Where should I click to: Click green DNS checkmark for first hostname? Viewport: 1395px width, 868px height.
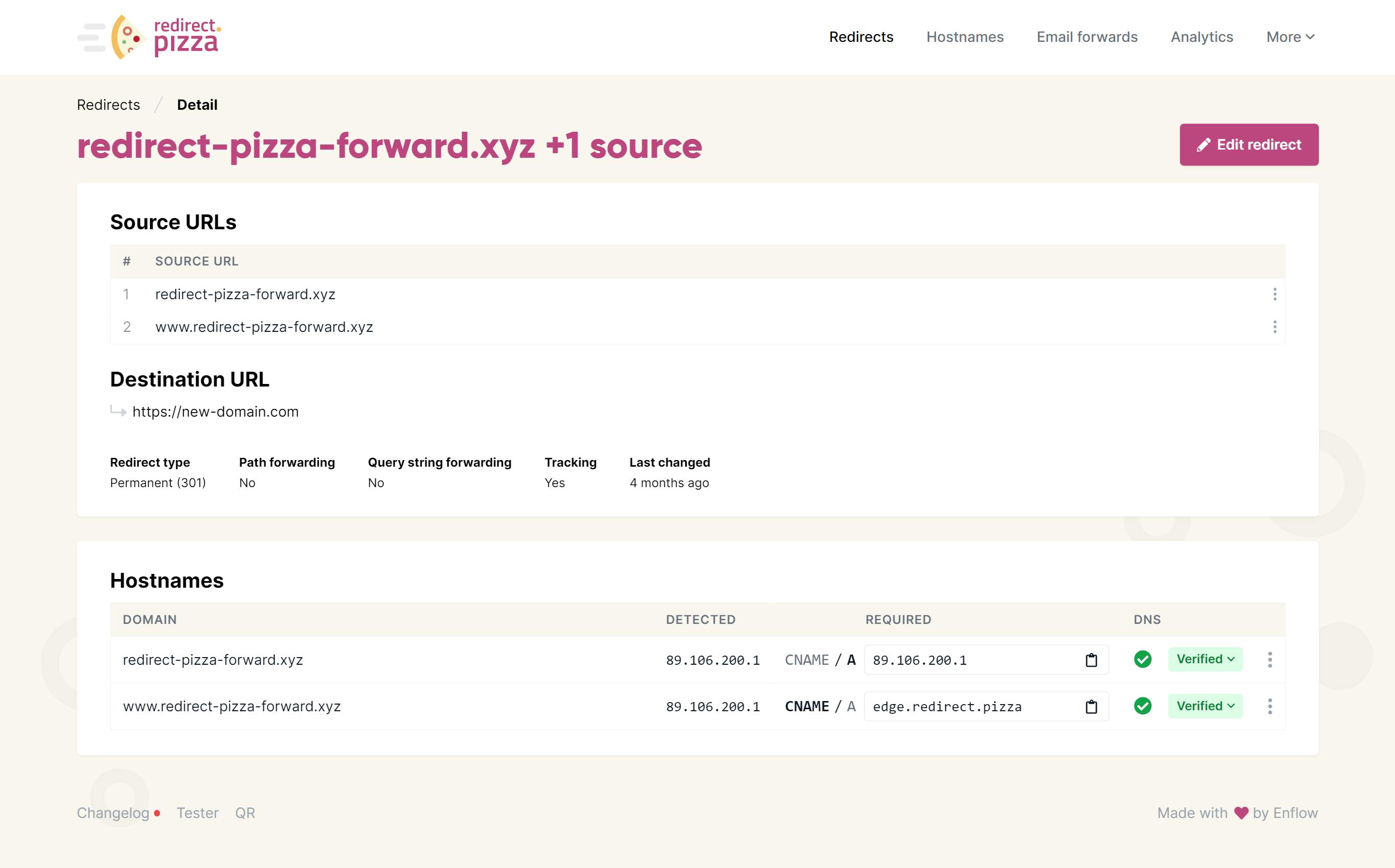click(x=1142, y=660)
